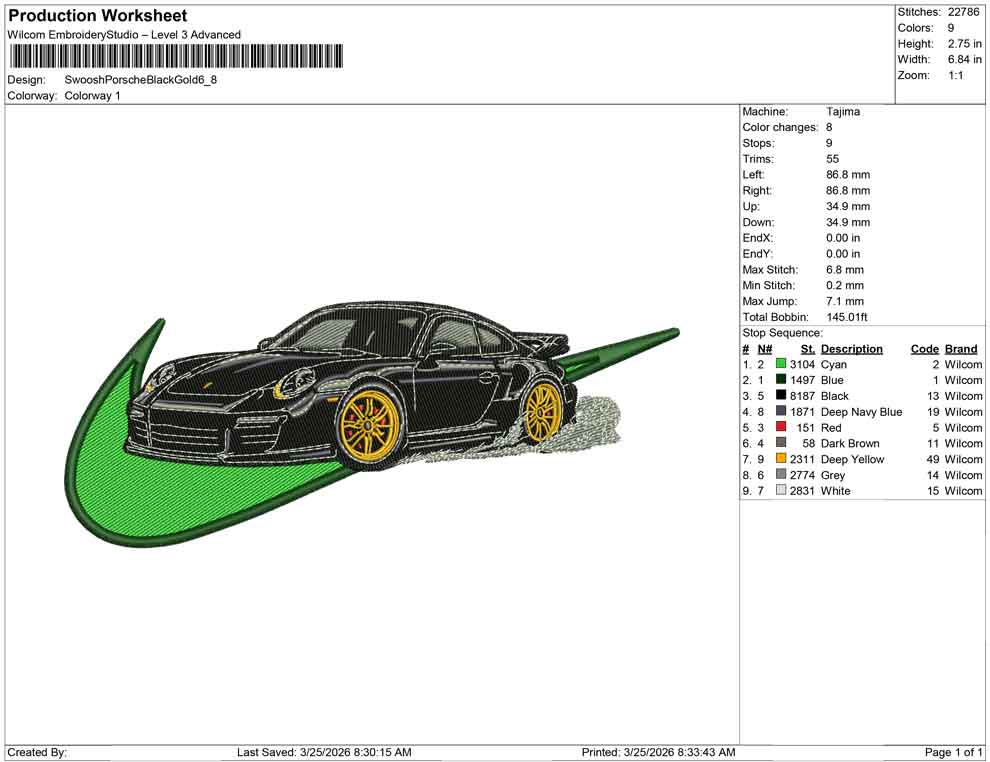Click the Dark Brown thread swatch
Screen dimensions: 990x762
(x=783, y=443)
